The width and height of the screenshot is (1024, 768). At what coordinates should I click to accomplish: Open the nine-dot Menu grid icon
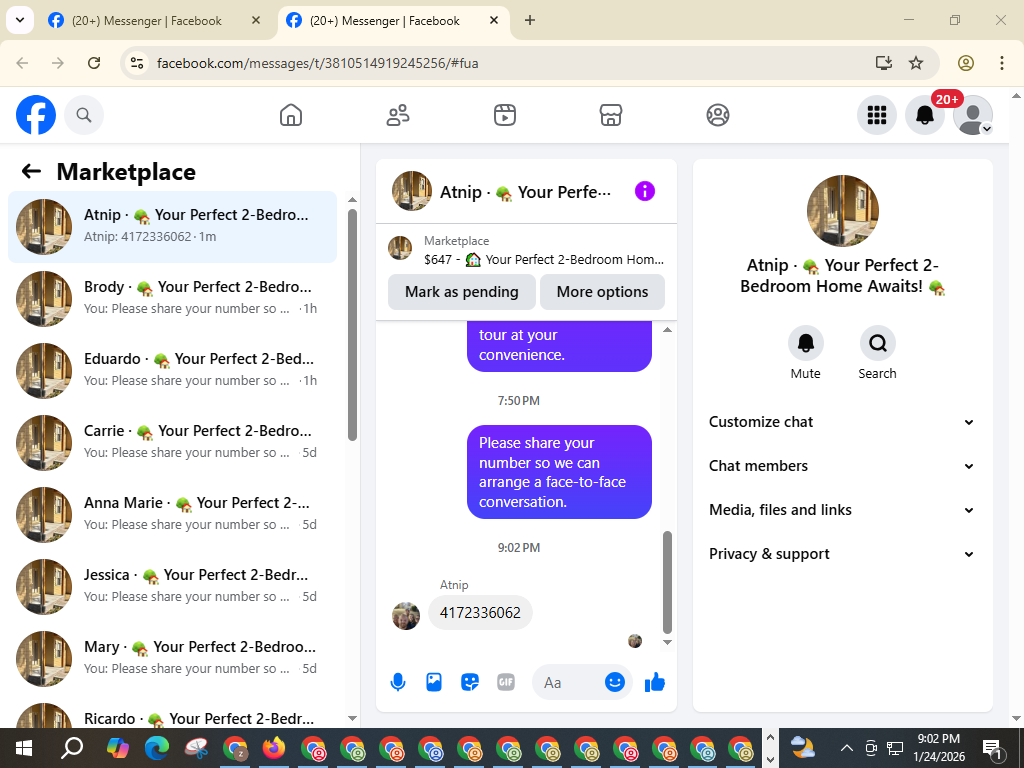(876, 115)
